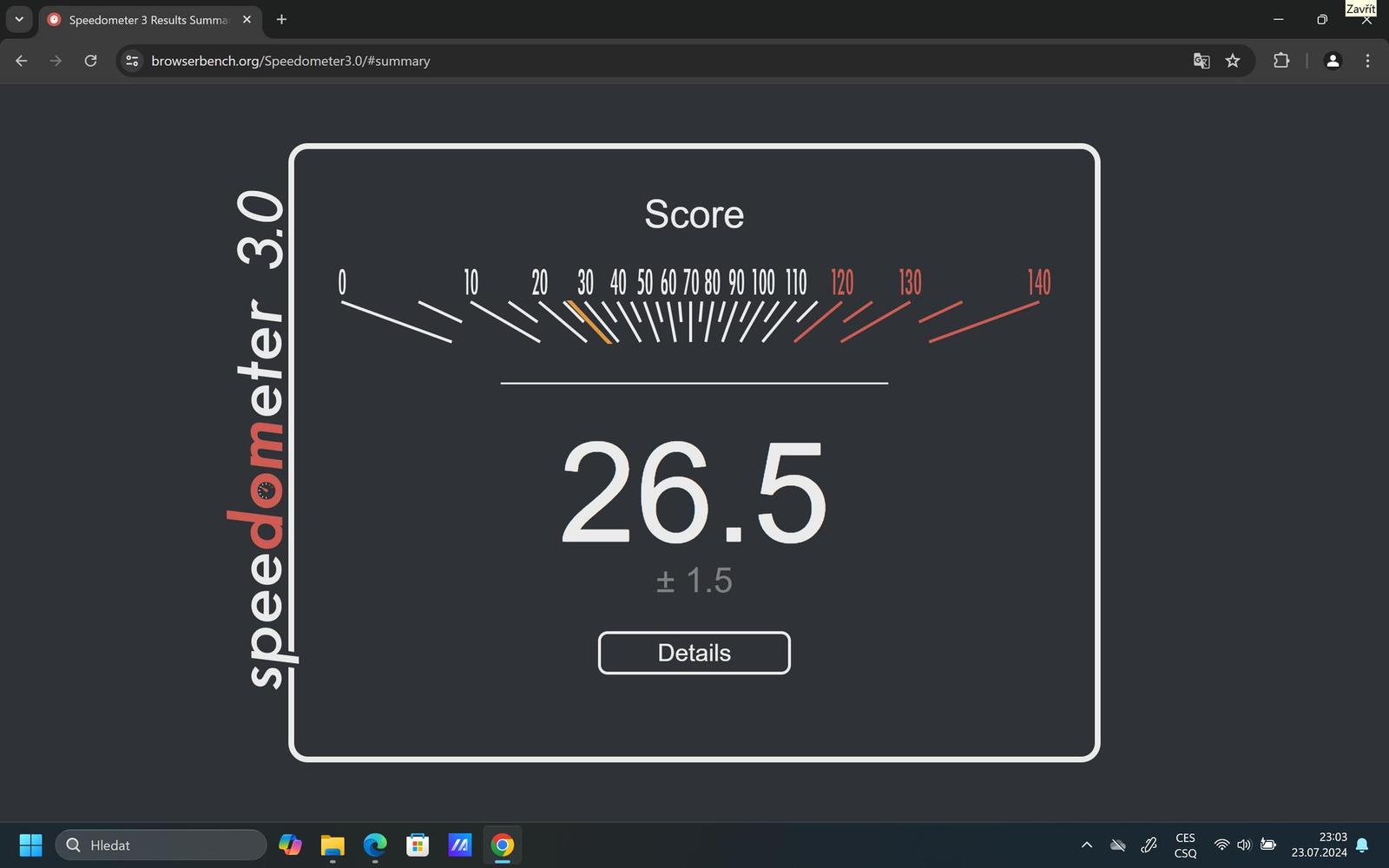Viewport: 1389px width, 868px height.
Task: Click the Score heading
Action: pyautogui.click(x=694, y=214)
